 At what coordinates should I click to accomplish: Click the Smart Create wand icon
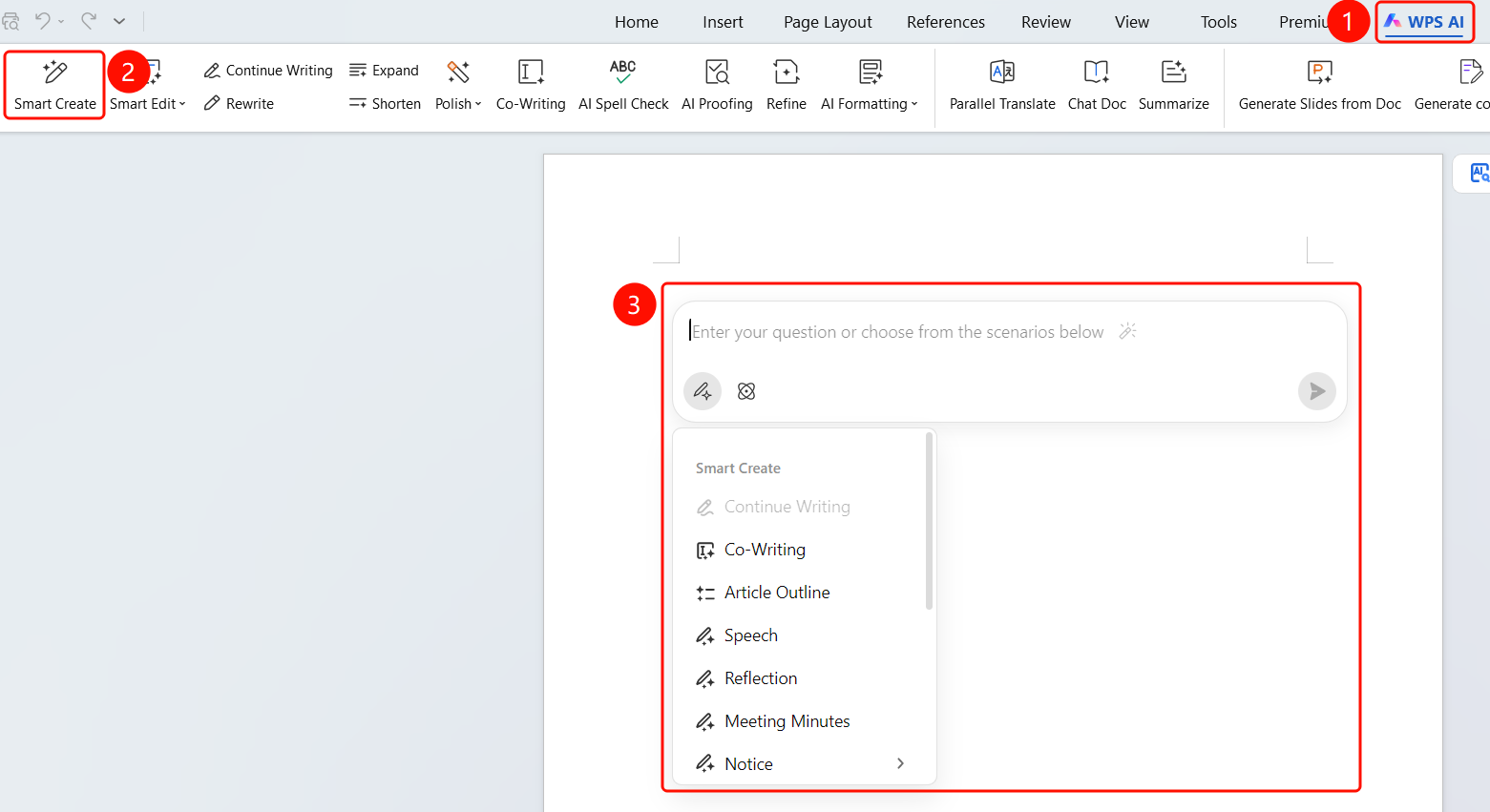pos(55,72)
